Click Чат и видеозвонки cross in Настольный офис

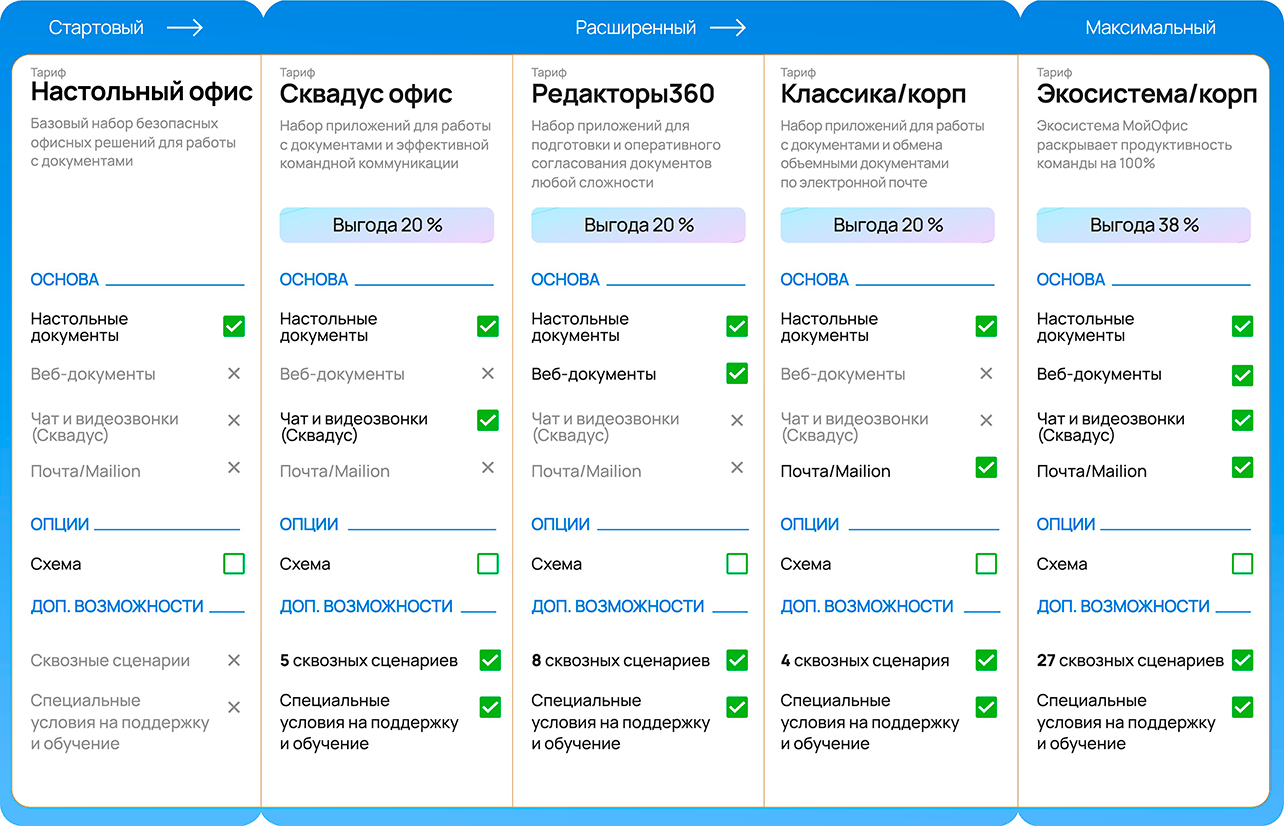(x=234, y=420)
